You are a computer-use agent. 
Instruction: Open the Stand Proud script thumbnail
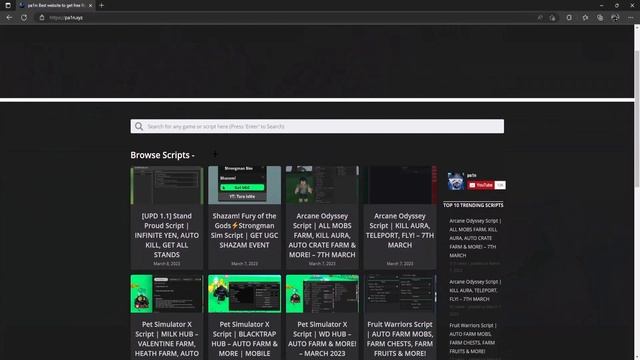(167, 185)
